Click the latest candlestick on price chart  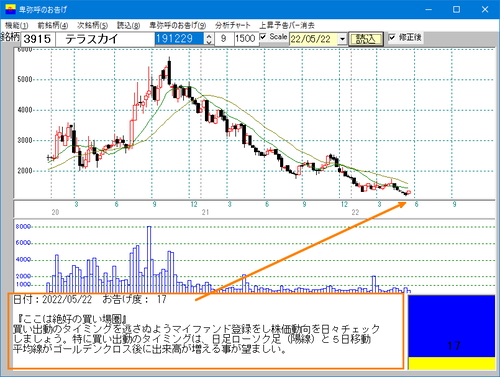409,192
